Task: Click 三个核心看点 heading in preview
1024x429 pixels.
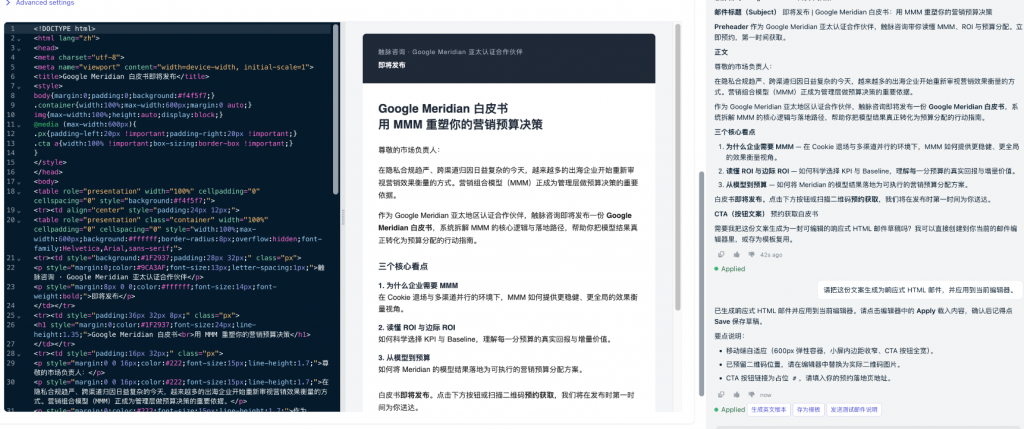Action: [x=403, y=267]
